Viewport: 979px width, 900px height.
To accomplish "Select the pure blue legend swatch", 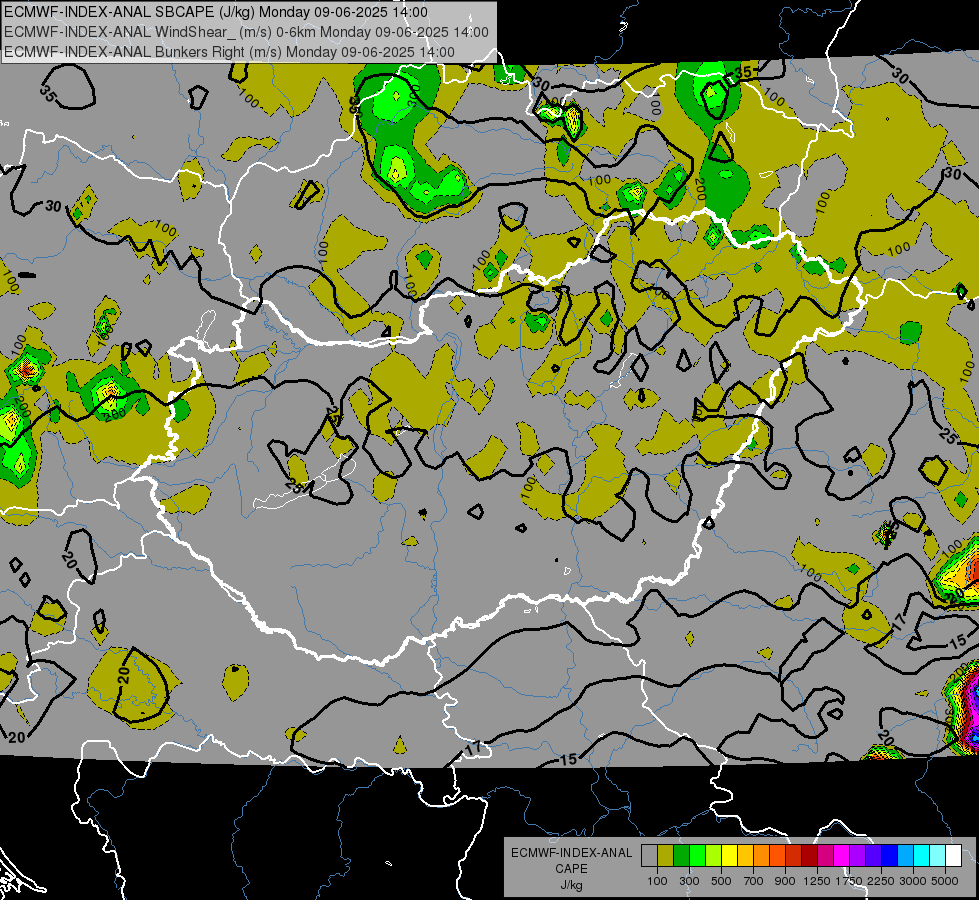I will [x=890, y=855].
